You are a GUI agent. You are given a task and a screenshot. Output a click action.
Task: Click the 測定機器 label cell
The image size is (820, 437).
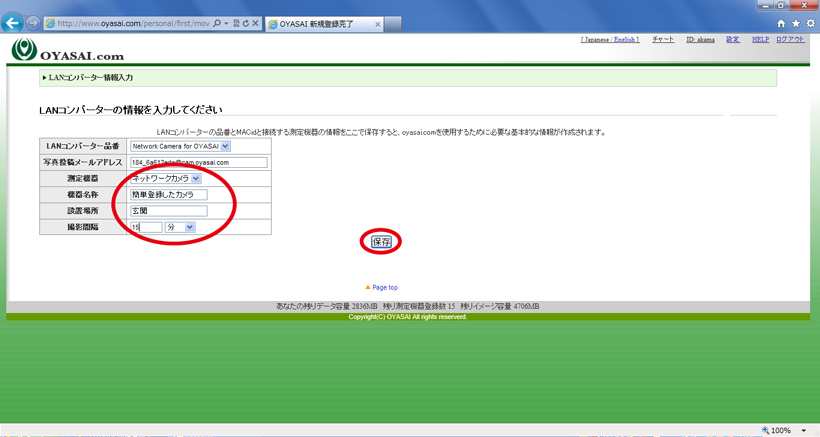83,179
